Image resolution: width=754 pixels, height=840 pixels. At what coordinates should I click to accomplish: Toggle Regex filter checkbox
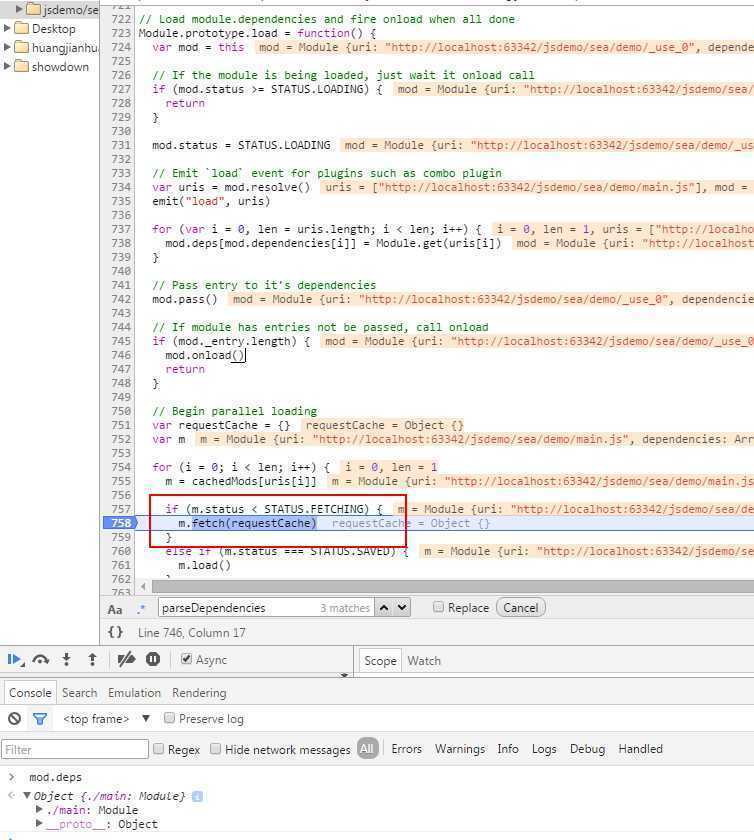coord(158,748)
